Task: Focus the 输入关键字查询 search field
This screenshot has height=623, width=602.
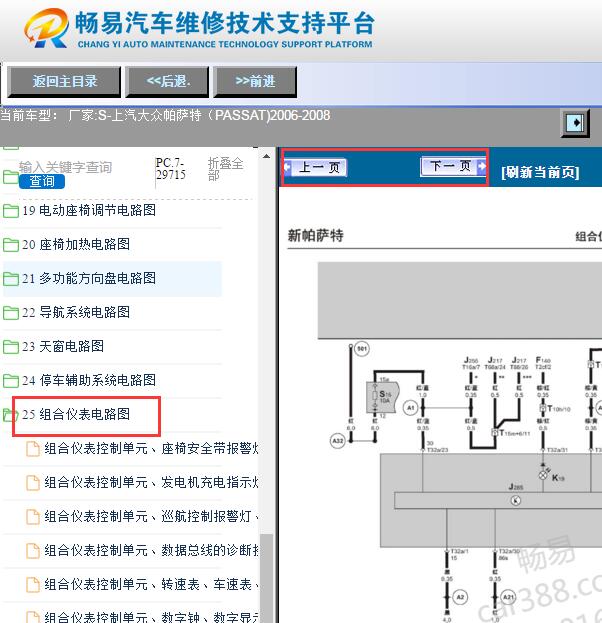Action: pos(66,167)
